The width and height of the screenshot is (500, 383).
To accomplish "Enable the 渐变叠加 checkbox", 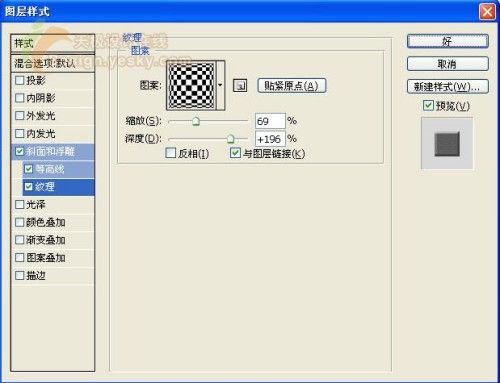I will click(20, 240).
